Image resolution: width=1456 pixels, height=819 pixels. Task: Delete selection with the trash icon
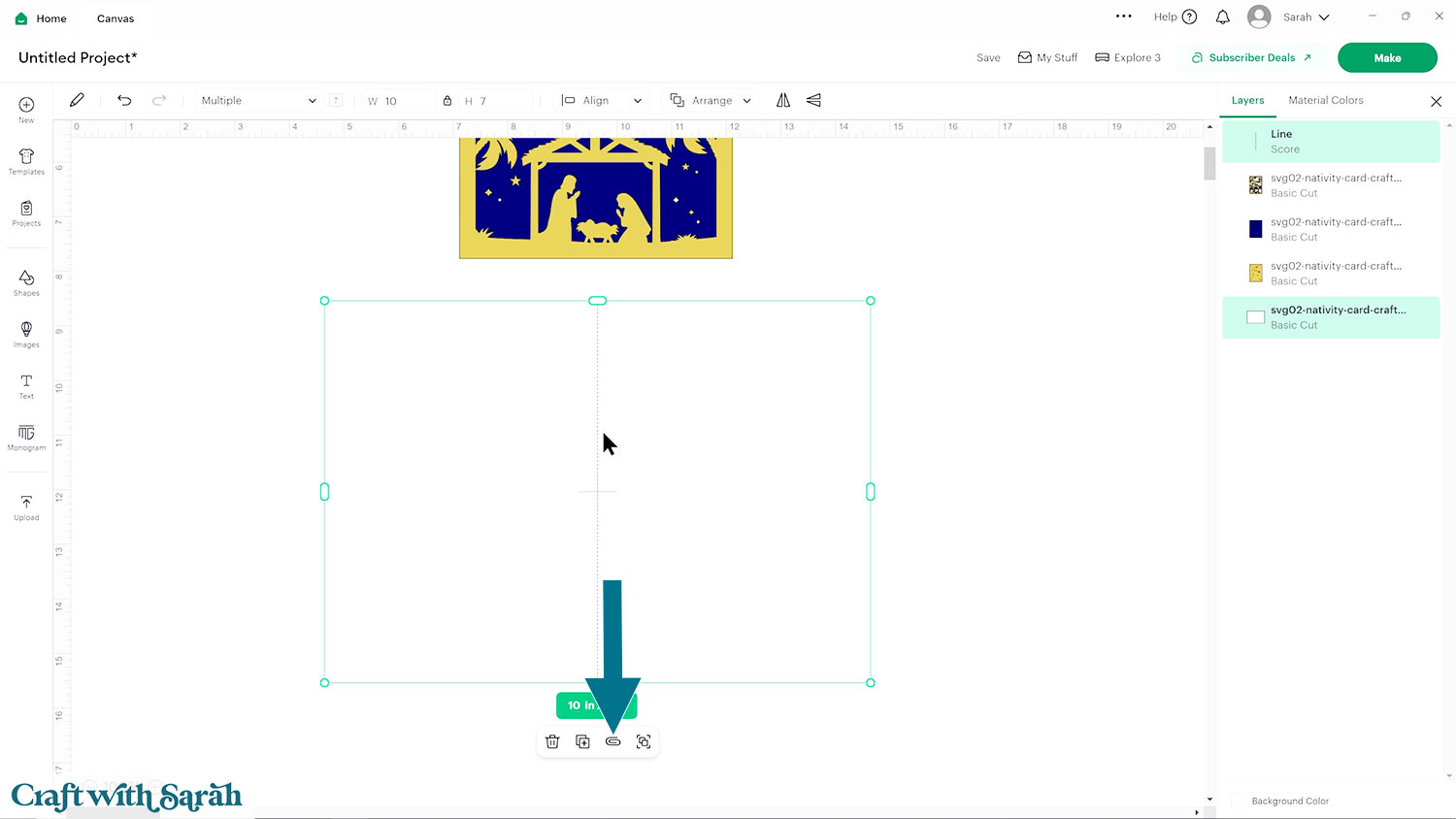(x=552, y=741)
